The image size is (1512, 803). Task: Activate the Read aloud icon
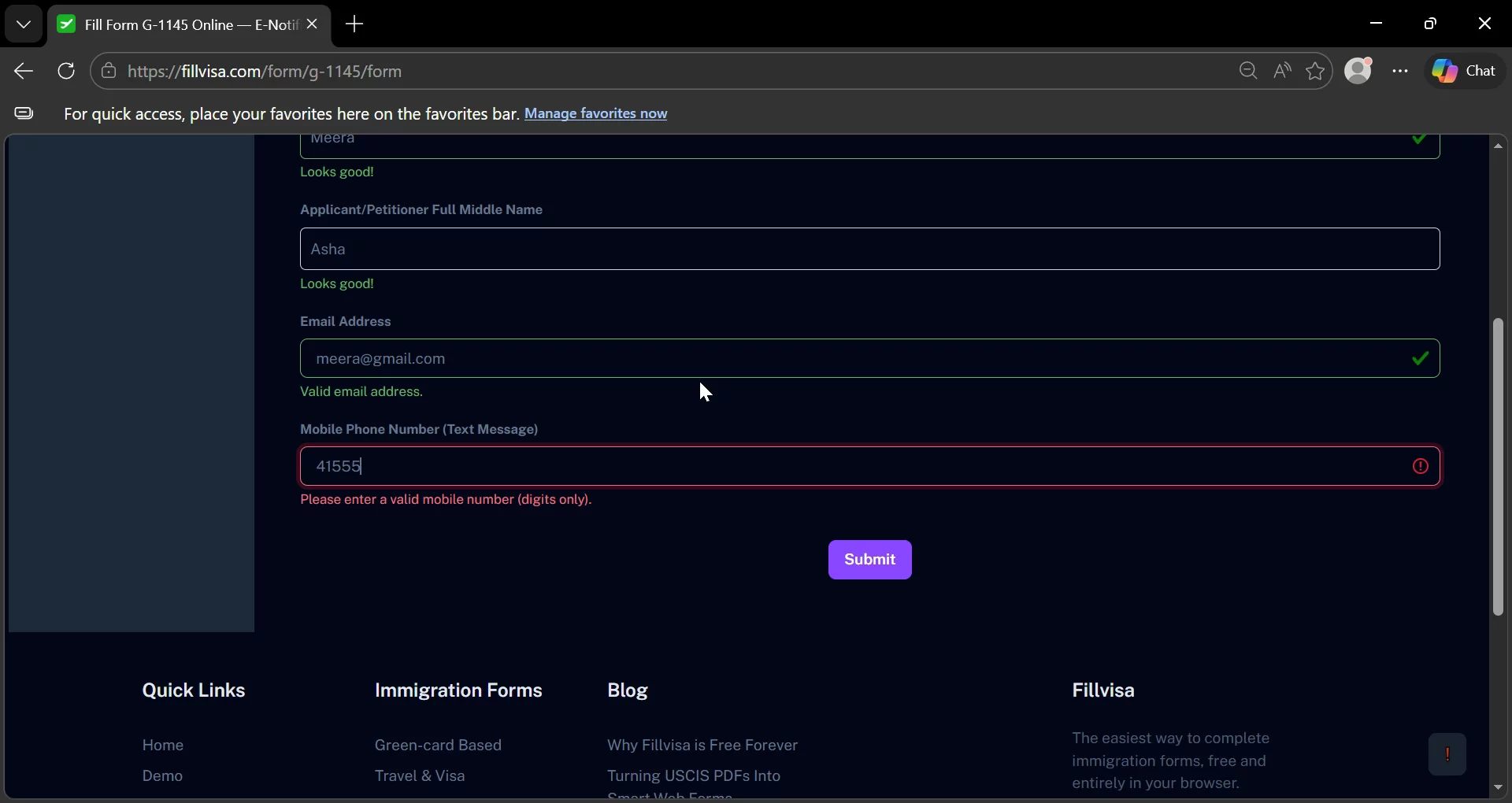(x=1282, y=72)
